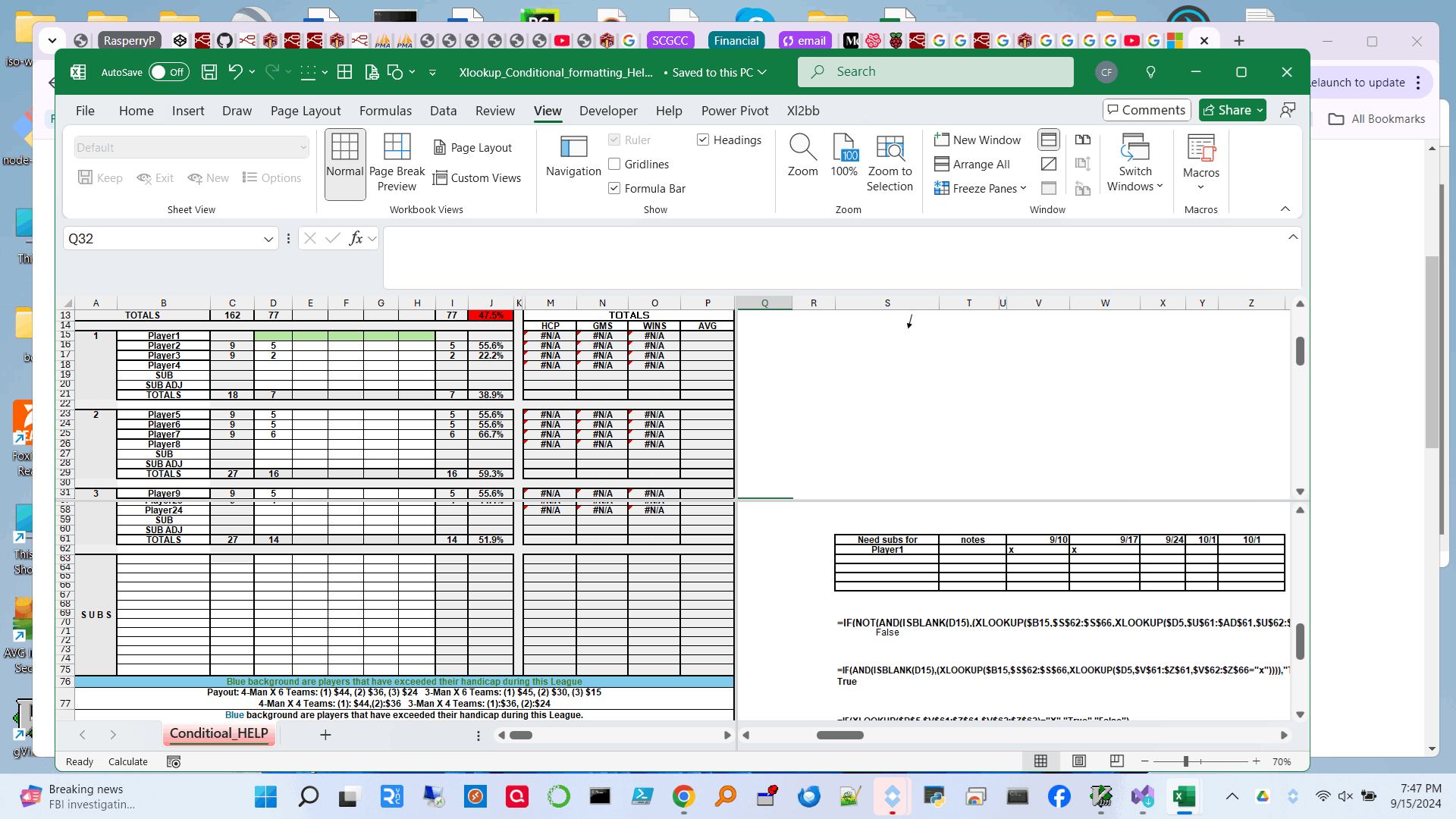This screenshot has width=1456, height=819.
Task: Uncheck the Headings checkbox
Action: coord(703,140)
